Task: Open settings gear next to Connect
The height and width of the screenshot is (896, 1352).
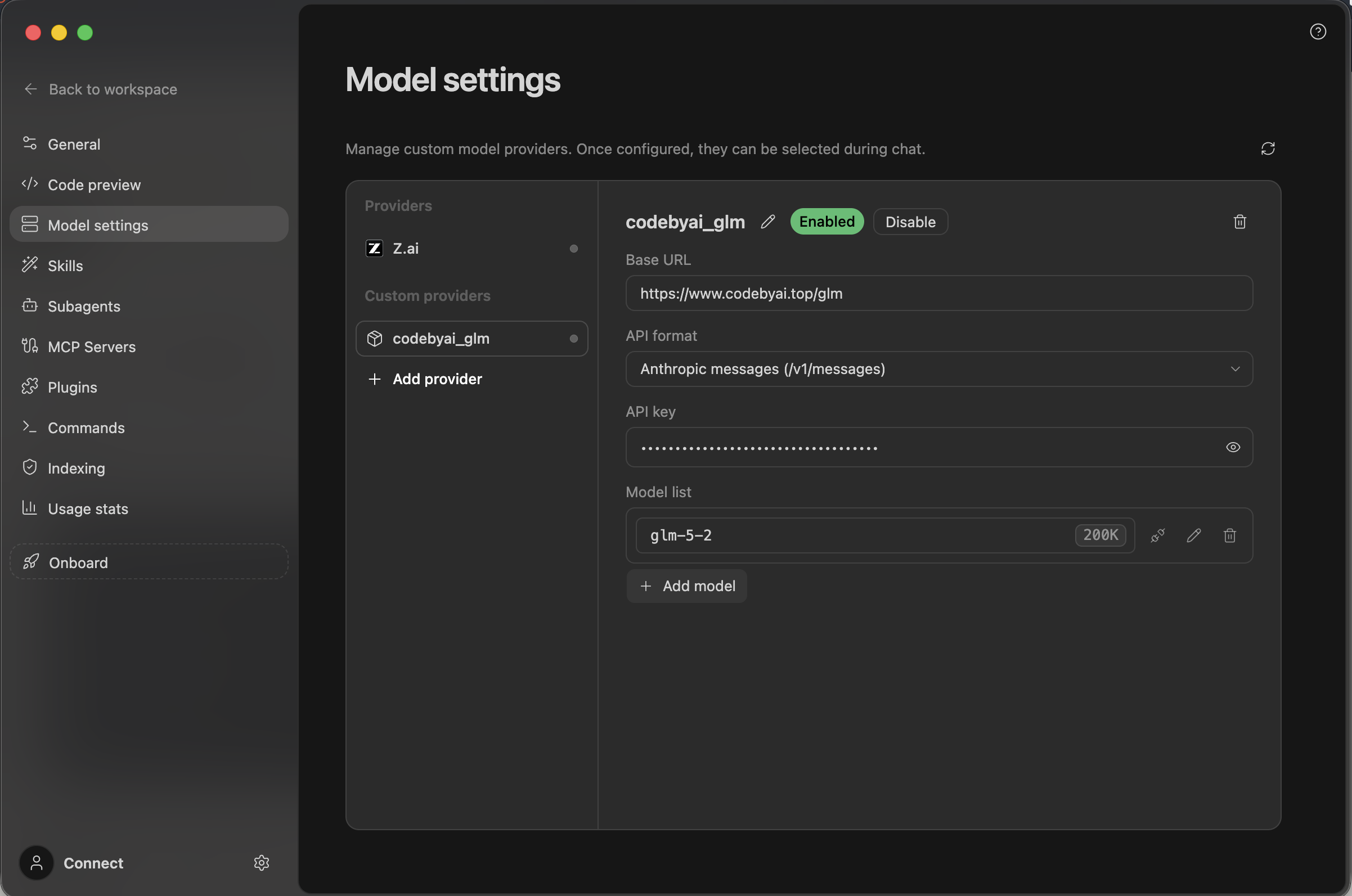Action: pyautogui.click(x=261, y=863)
